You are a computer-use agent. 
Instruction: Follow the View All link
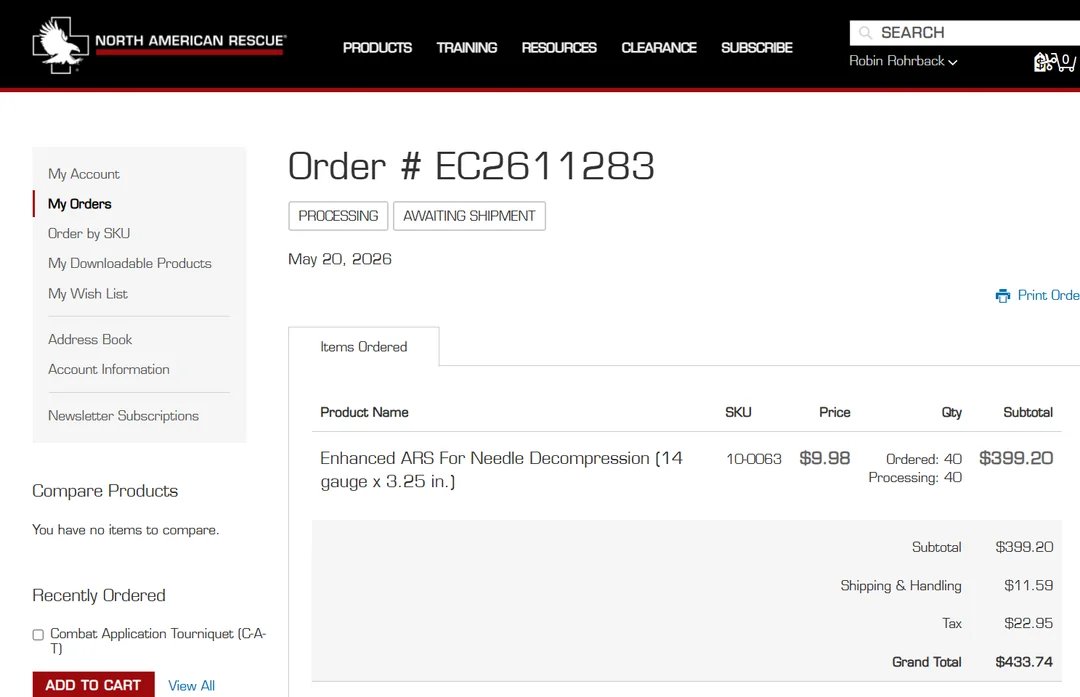[191, 686]
